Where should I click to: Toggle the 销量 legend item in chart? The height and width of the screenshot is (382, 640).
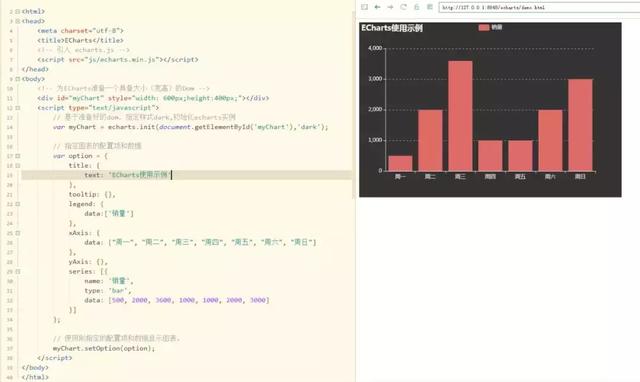(490, 27)
